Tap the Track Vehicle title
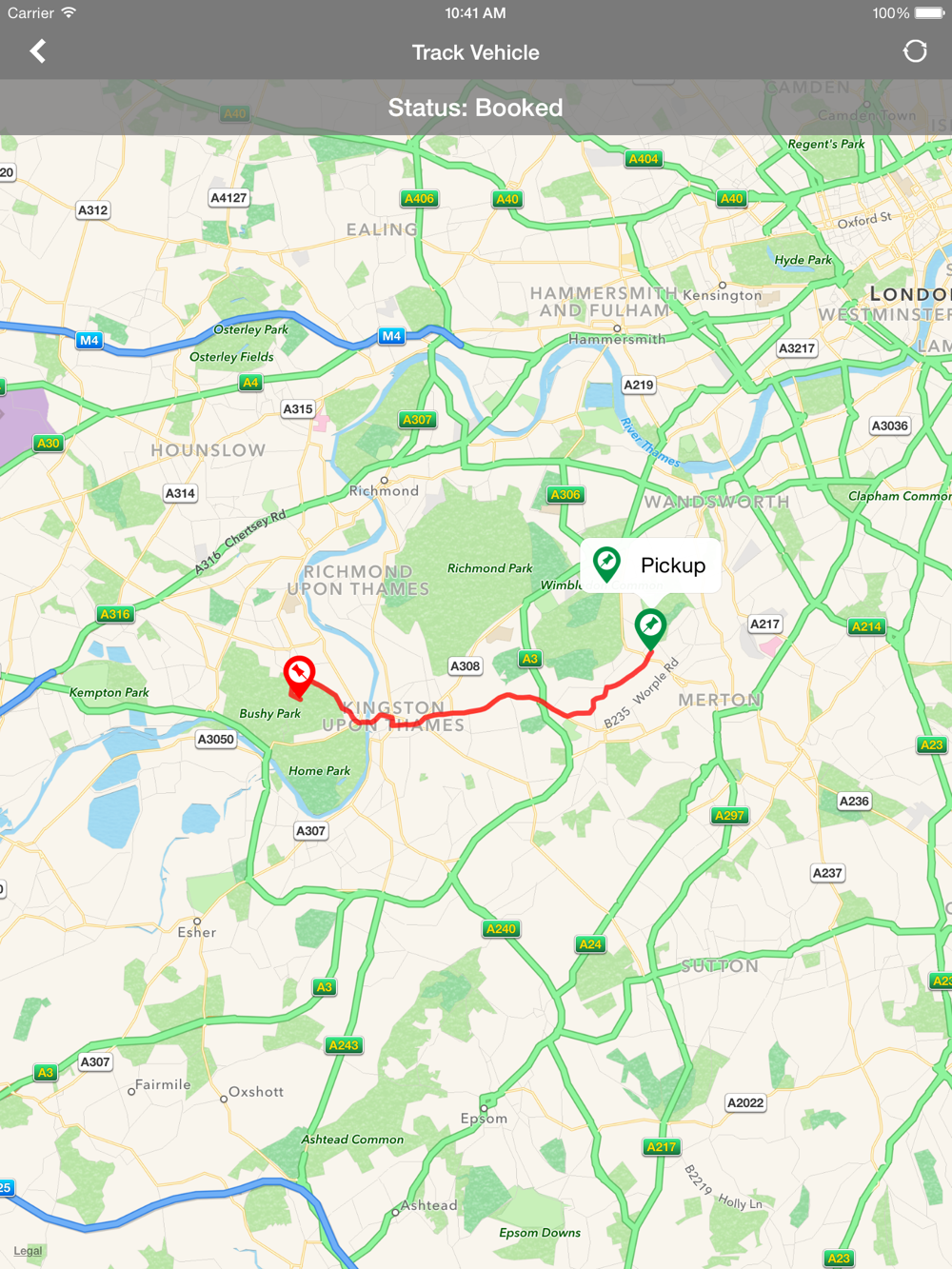This screenshot has width=952, height=1269. (476, 52)
